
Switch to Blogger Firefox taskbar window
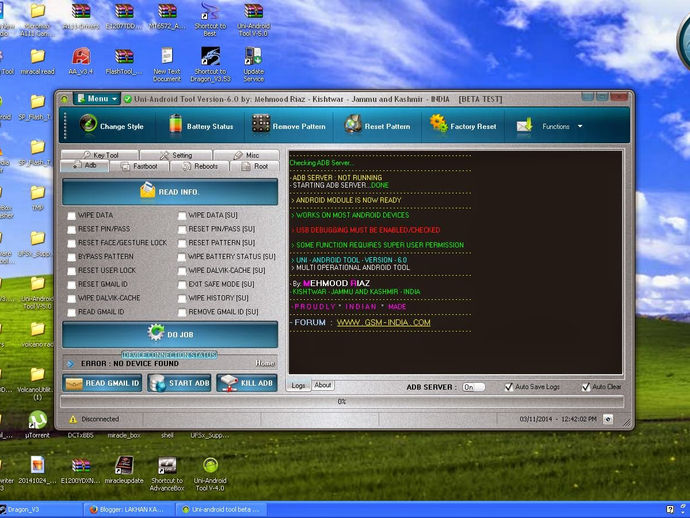128,510
